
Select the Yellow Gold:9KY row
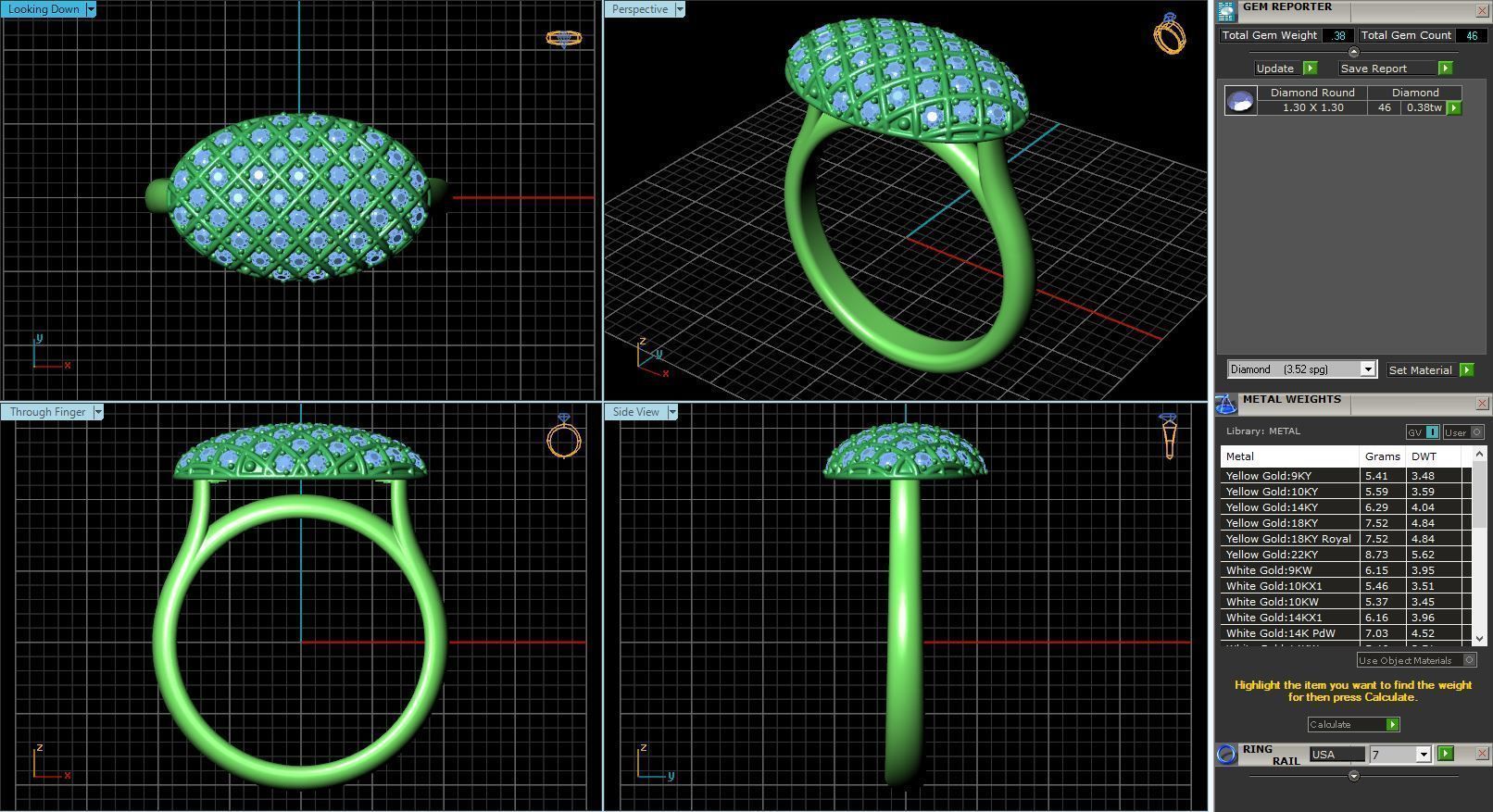point(1346,476)
